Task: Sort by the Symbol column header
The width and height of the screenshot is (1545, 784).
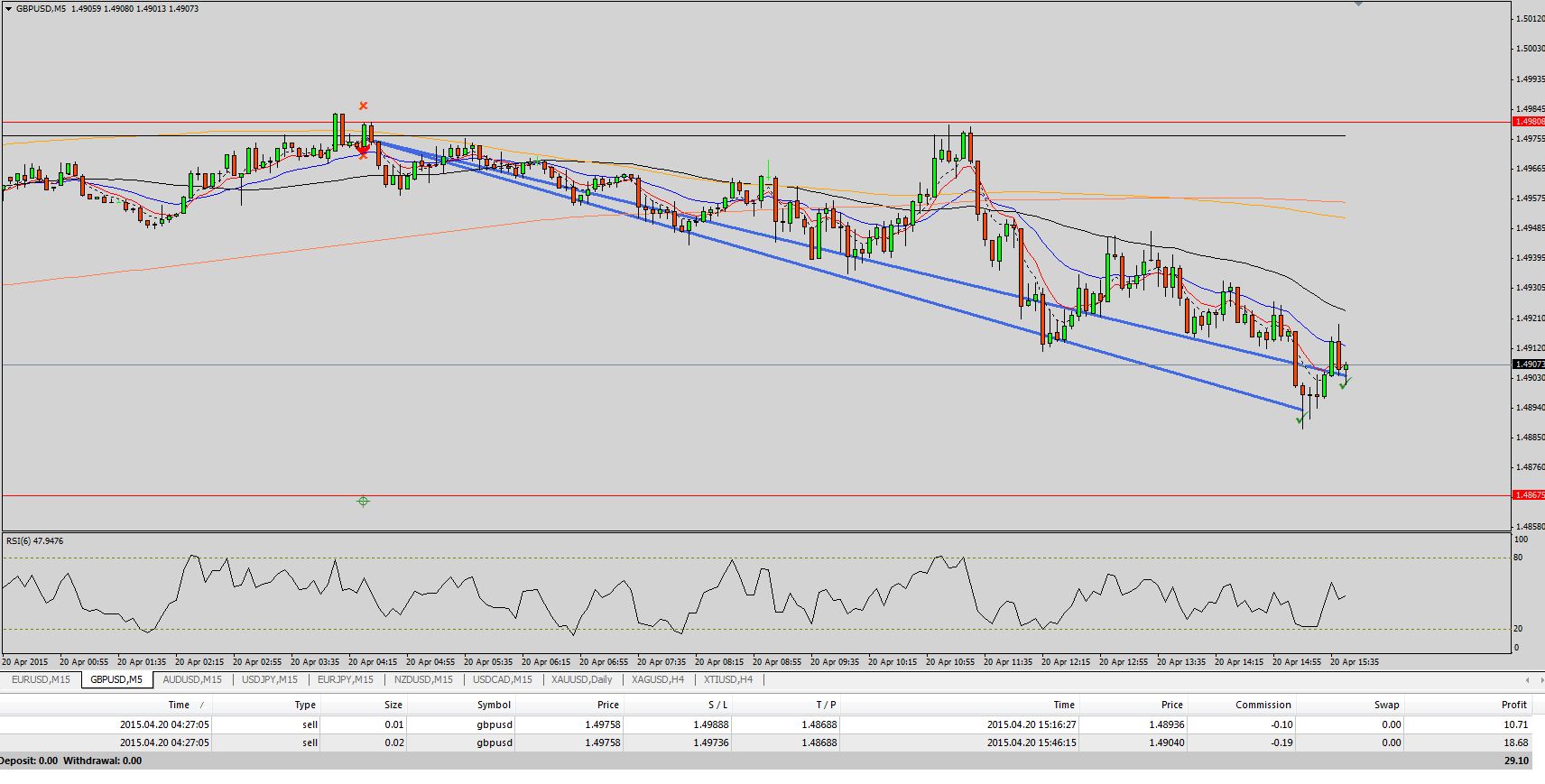Action: tap(495, 705)
